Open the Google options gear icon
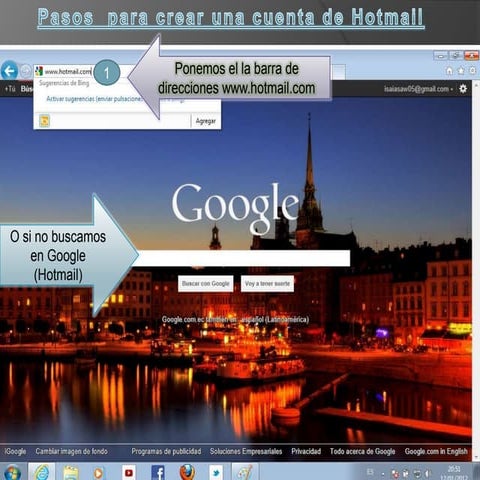Screen dimensions: 480x480 click(463, 89)
